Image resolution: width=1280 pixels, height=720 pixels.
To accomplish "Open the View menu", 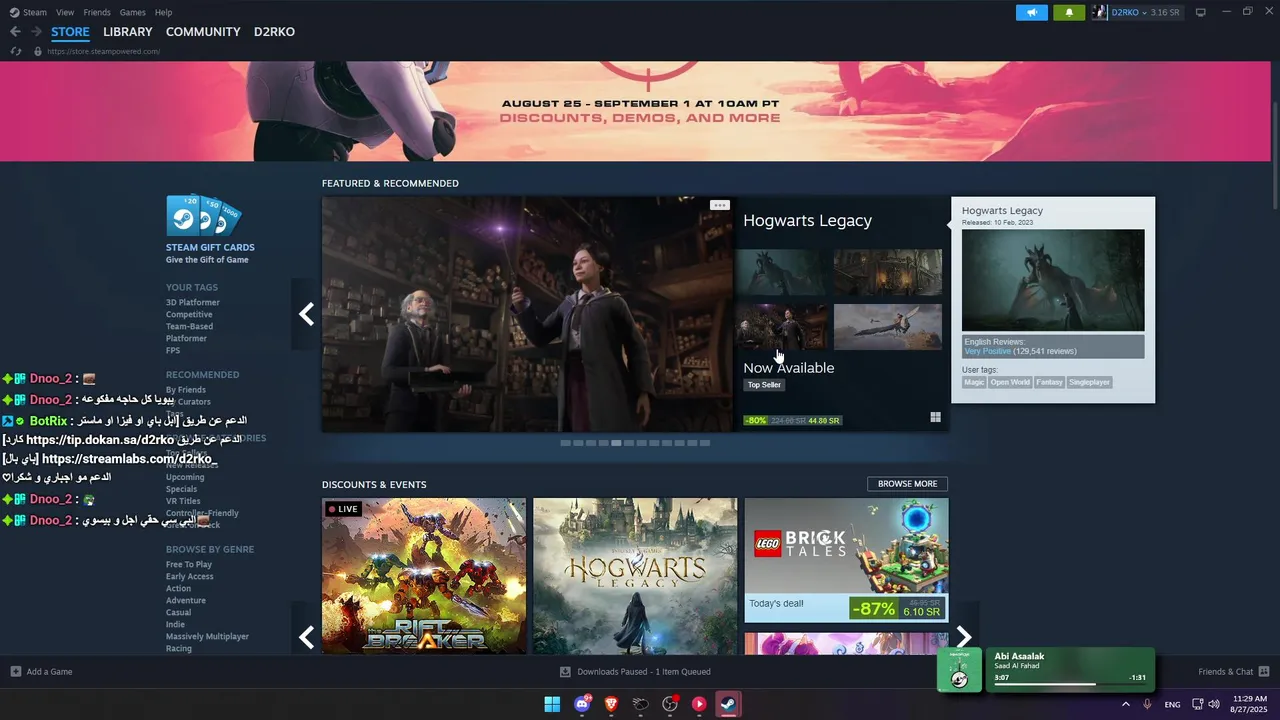I will point(65,12).
